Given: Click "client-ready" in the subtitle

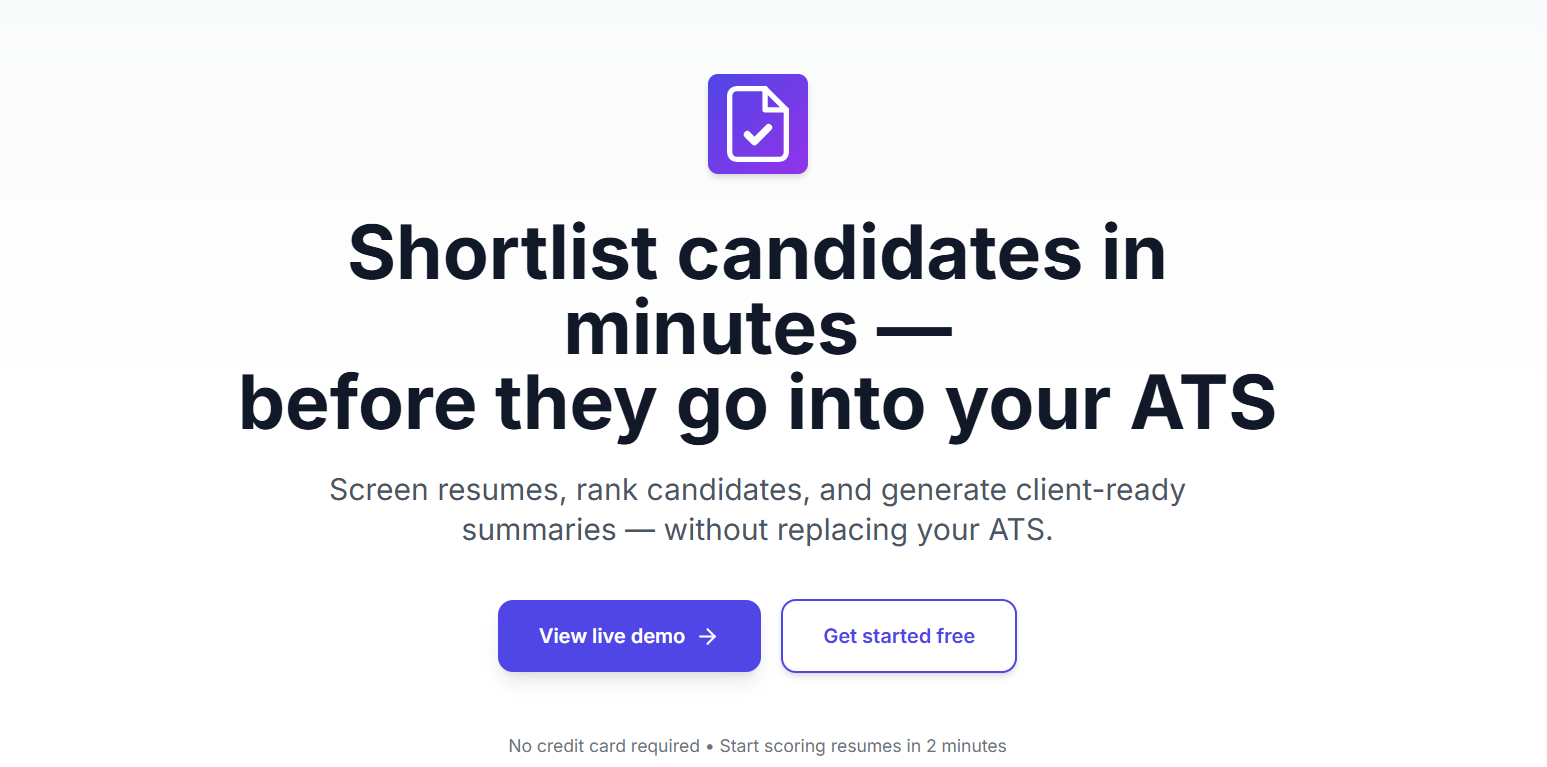Looking at the screenshot, I should tap(1100, 490).
